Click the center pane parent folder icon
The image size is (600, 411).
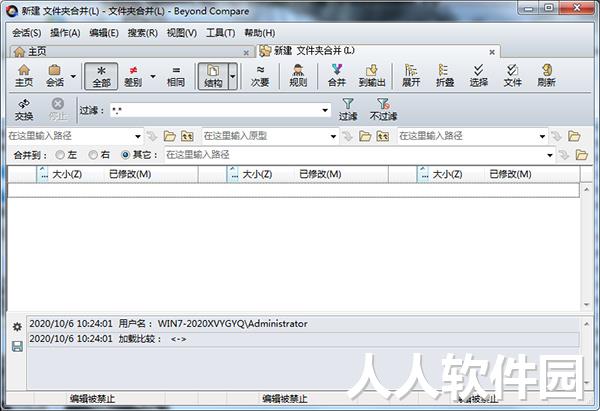(x=383, y=136)
